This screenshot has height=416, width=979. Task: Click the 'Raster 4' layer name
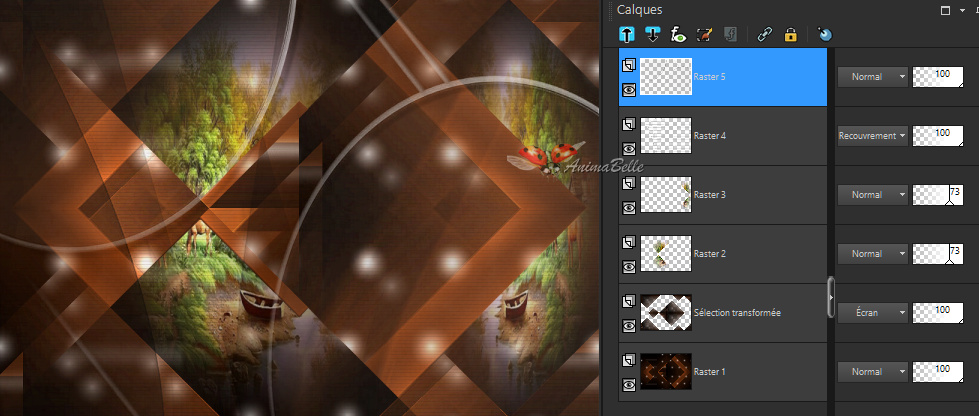pos(709,136)
